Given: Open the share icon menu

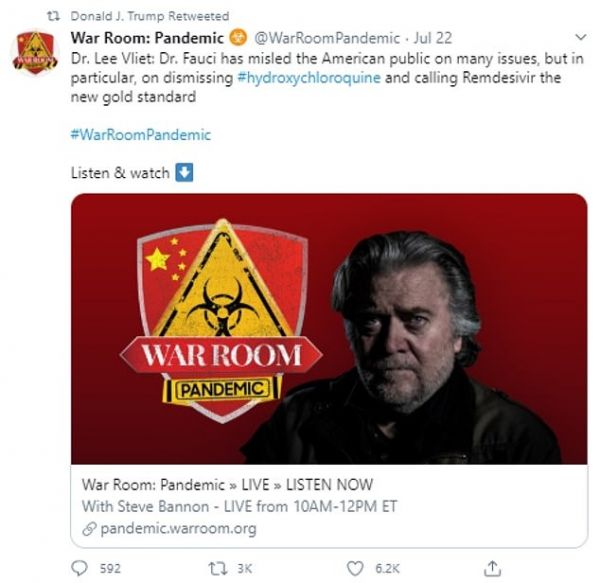Looking at the screenshot, I should (x=491, y=567).
